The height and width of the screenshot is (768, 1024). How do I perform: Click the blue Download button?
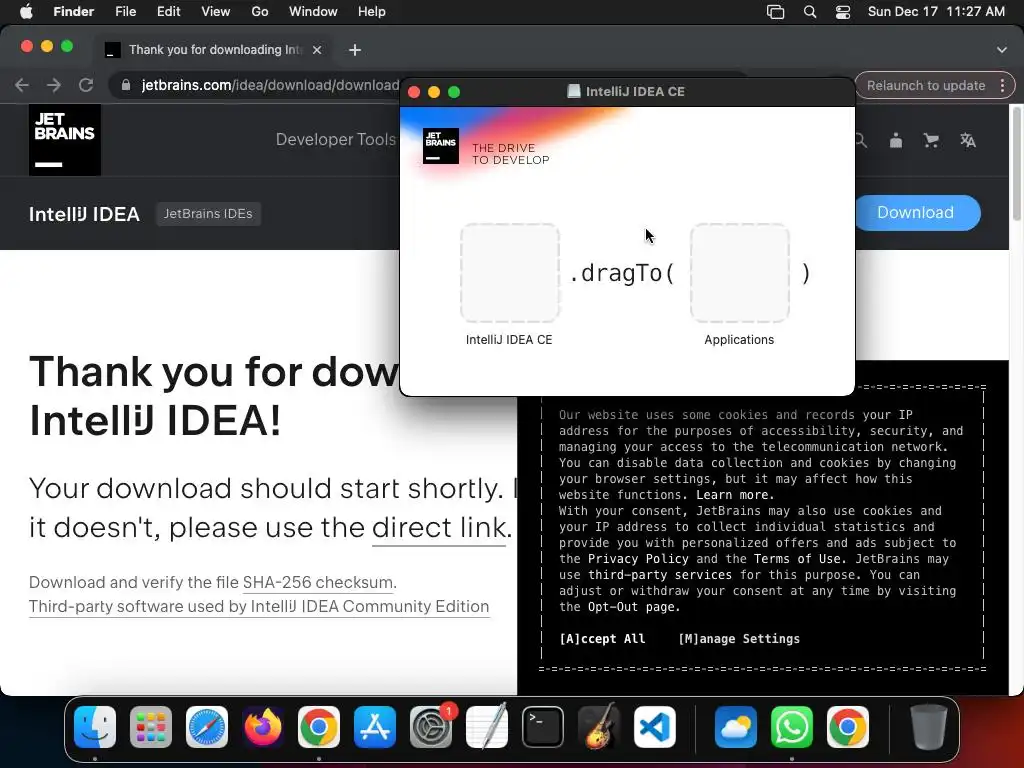pos(916,213)
